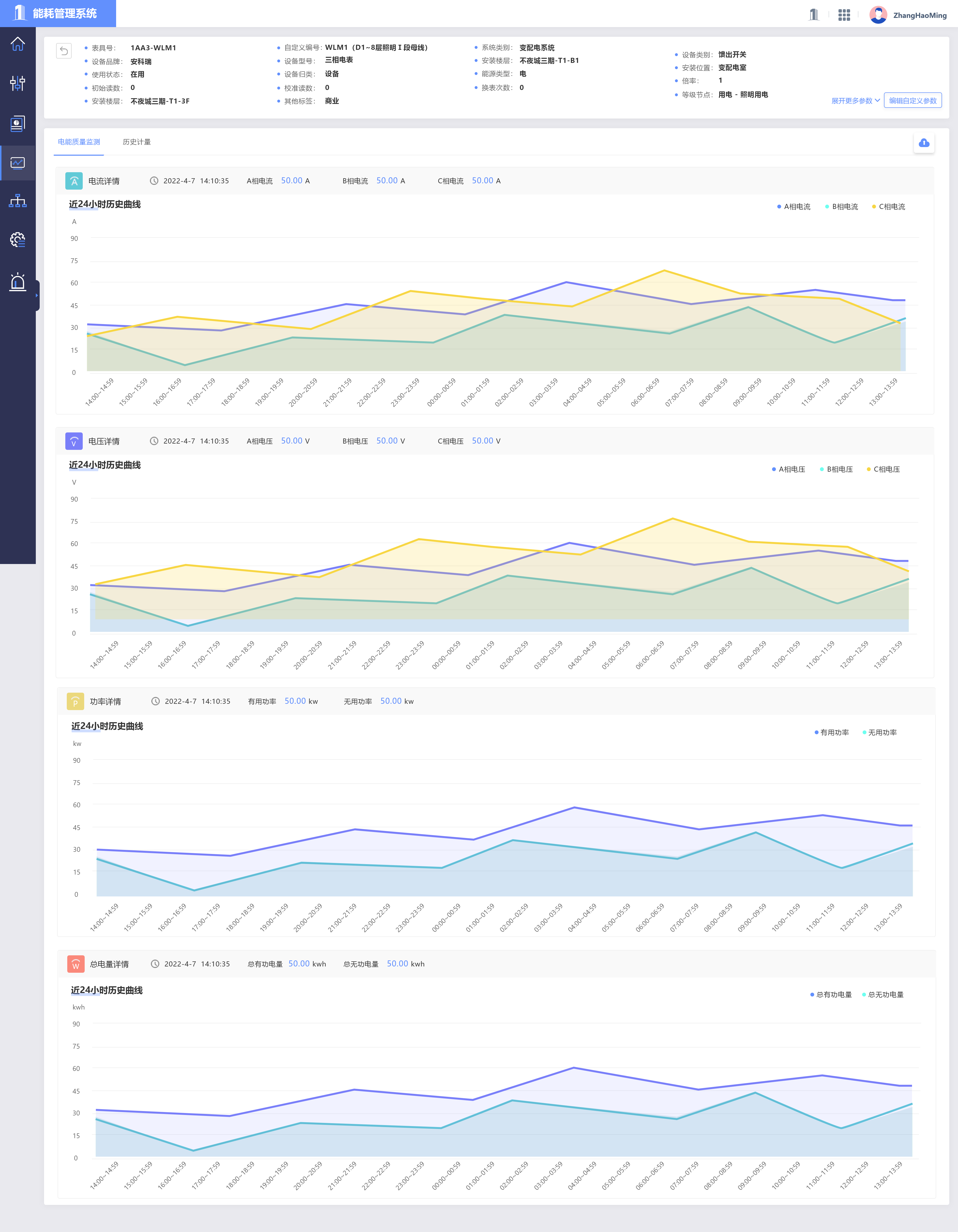Toggle the 有用功率 legend series

pos(832,732)
